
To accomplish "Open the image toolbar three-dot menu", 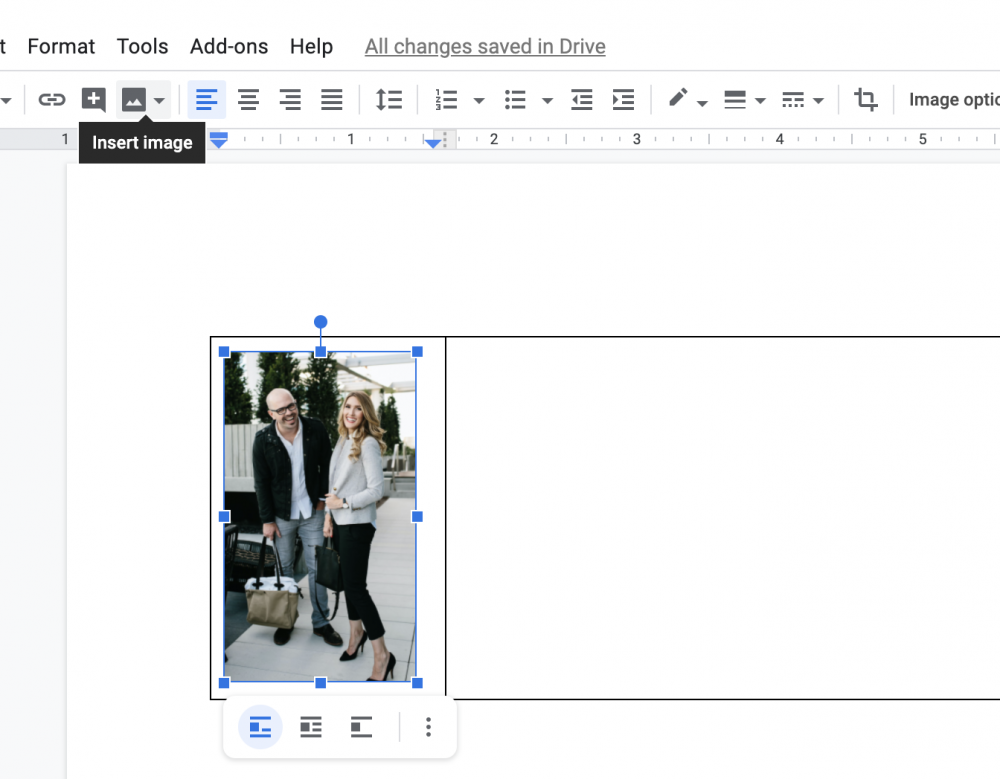I will click(x=428, y=727).
